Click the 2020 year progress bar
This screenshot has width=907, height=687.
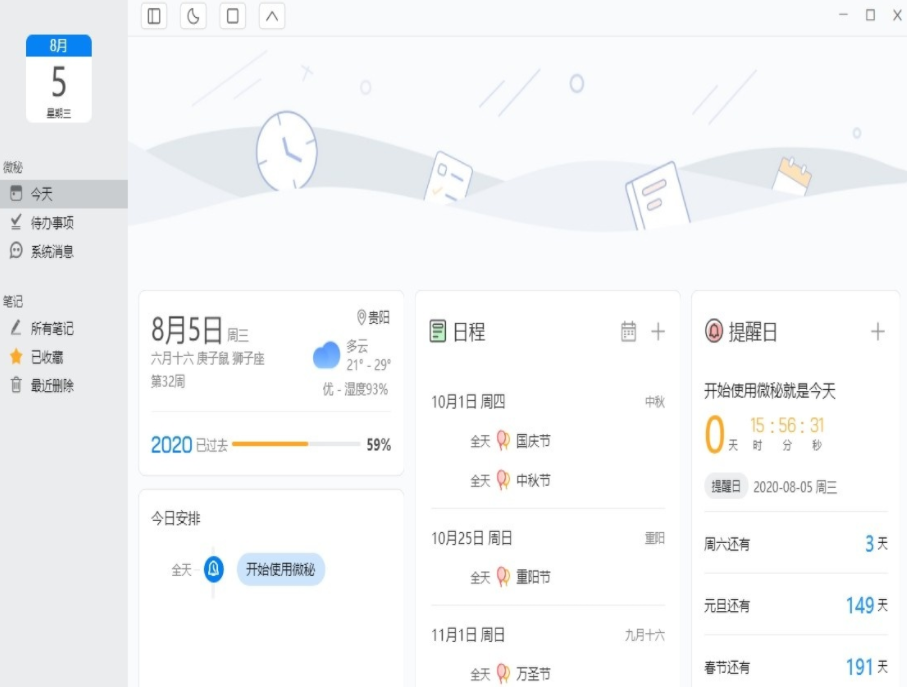pyautogui.click(x=296, y=444)
